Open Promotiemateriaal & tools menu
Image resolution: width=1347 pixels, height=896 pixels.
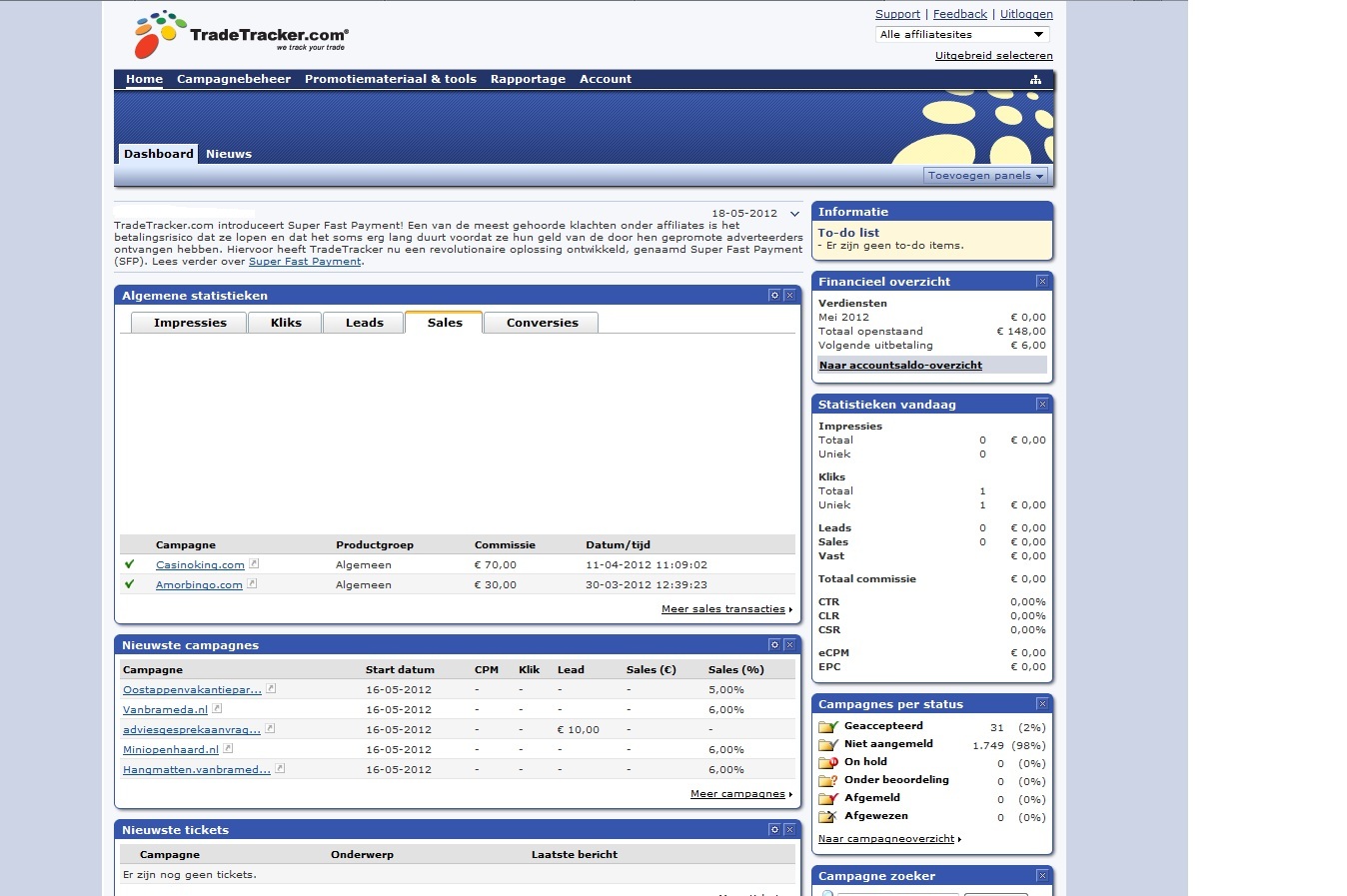391,79
